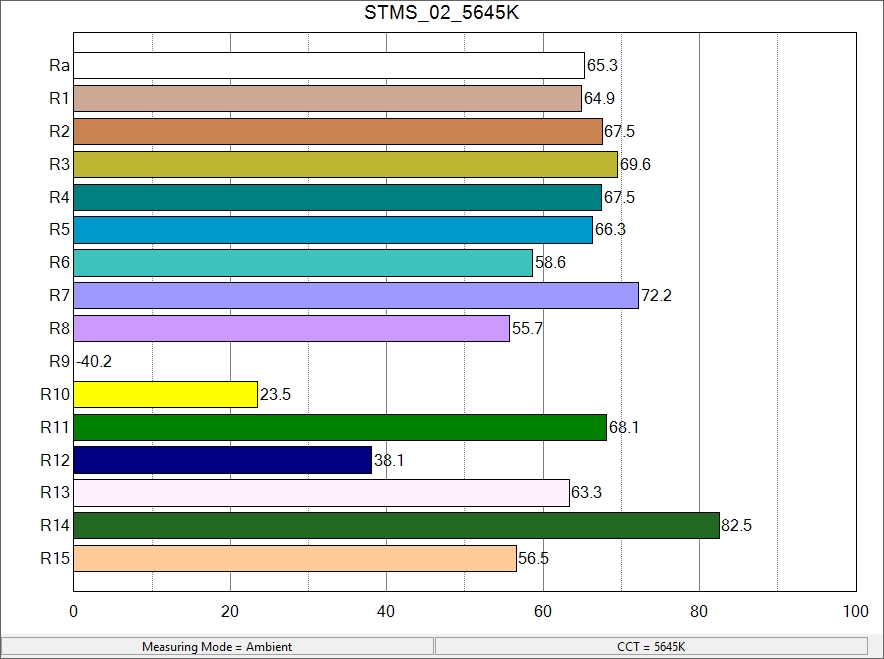Click the 38.1 value label
This screenshot has height=659, width=884.
pyautogui.click(x=389, y=461)
